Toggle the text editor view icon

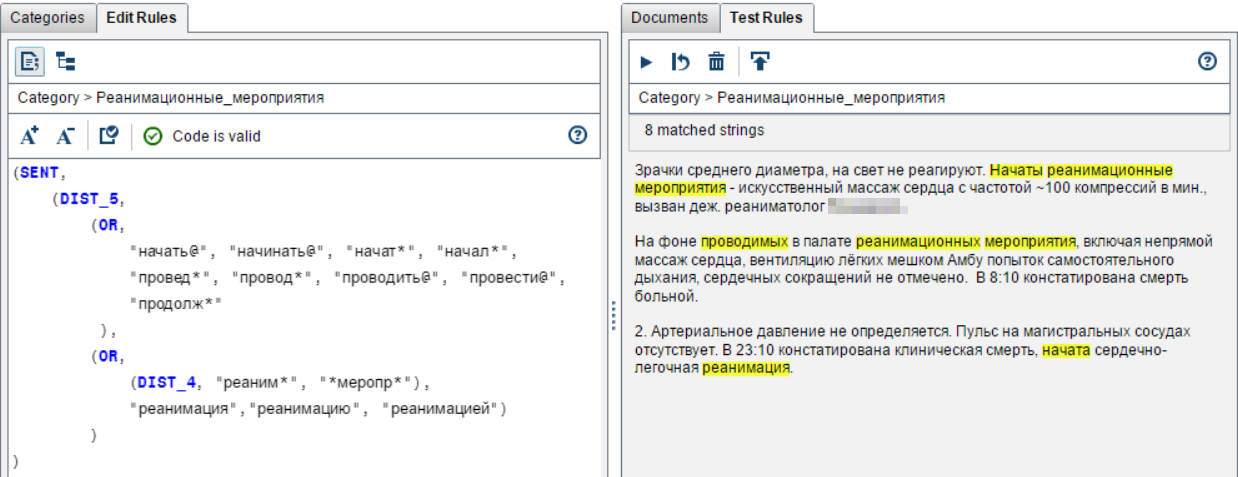[x=29, y=62]
